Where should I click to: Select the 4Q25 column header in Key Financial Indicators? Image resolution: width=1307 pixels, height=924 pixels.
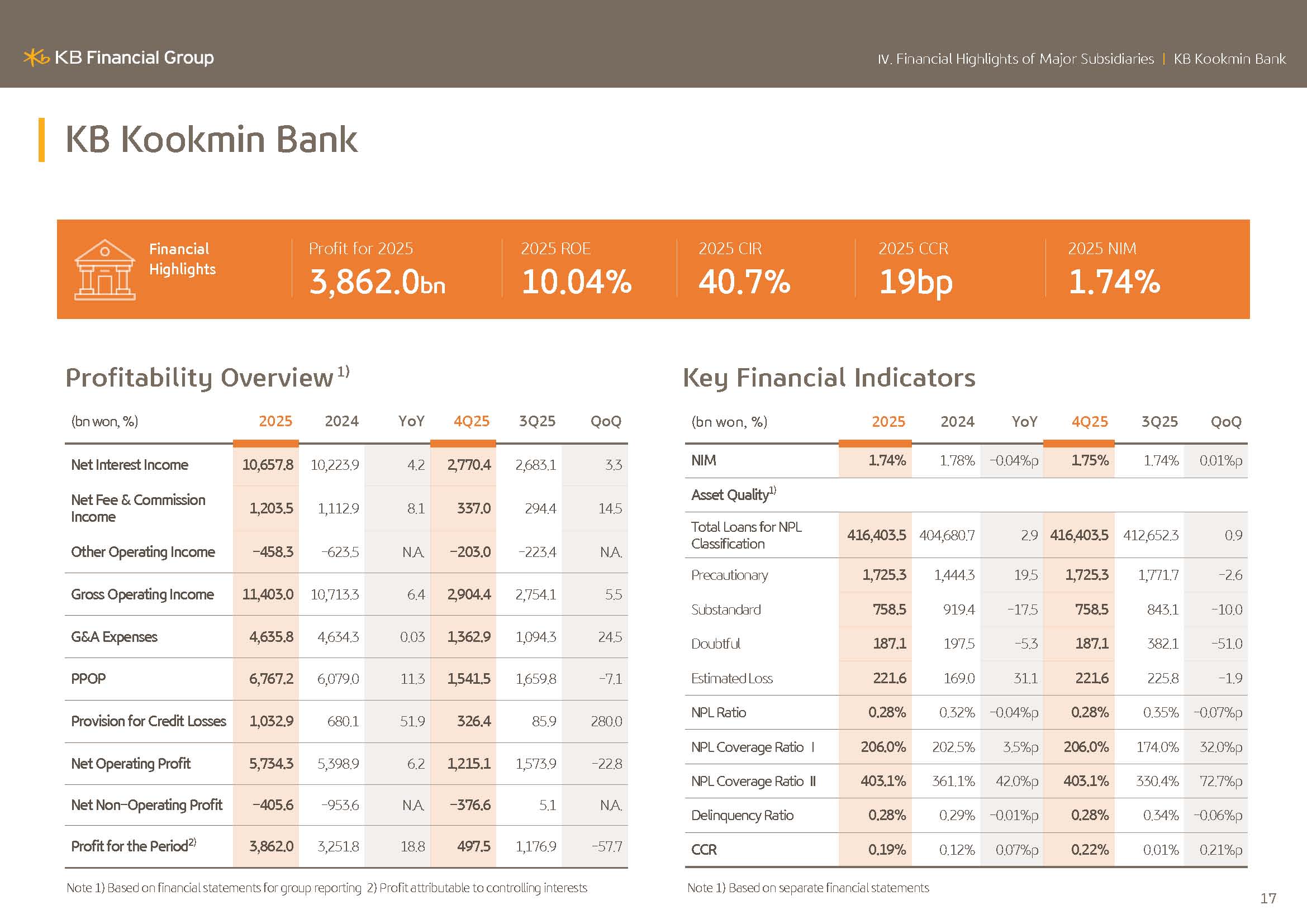1090,422
